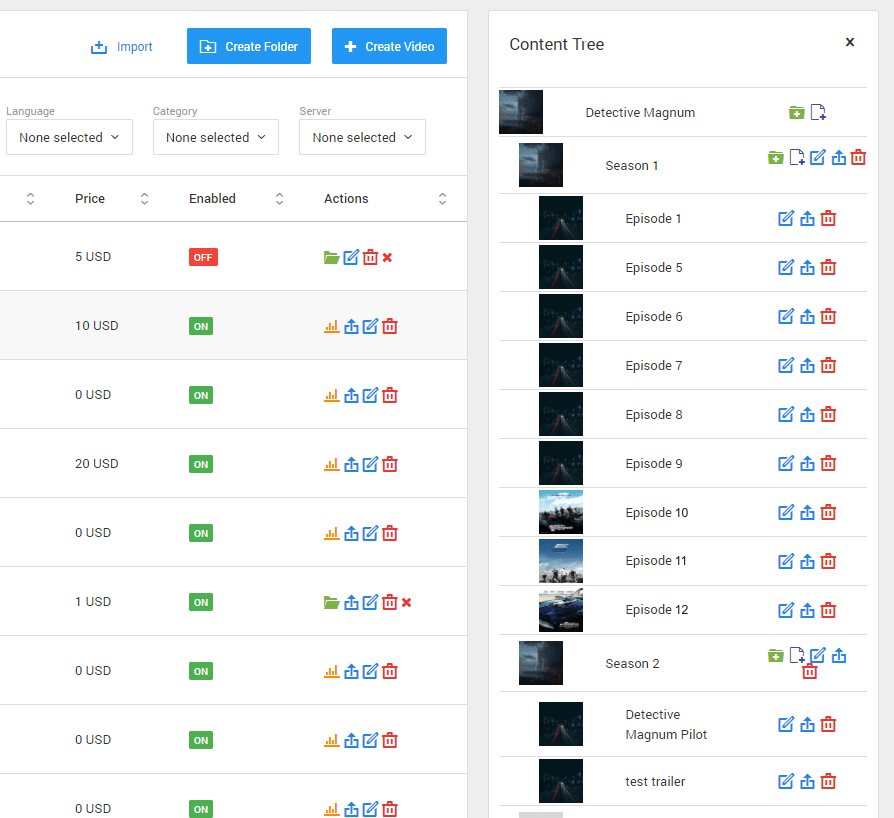
Task: Open statistics chart icon in 10 USD row
Action: pos(332,326)
